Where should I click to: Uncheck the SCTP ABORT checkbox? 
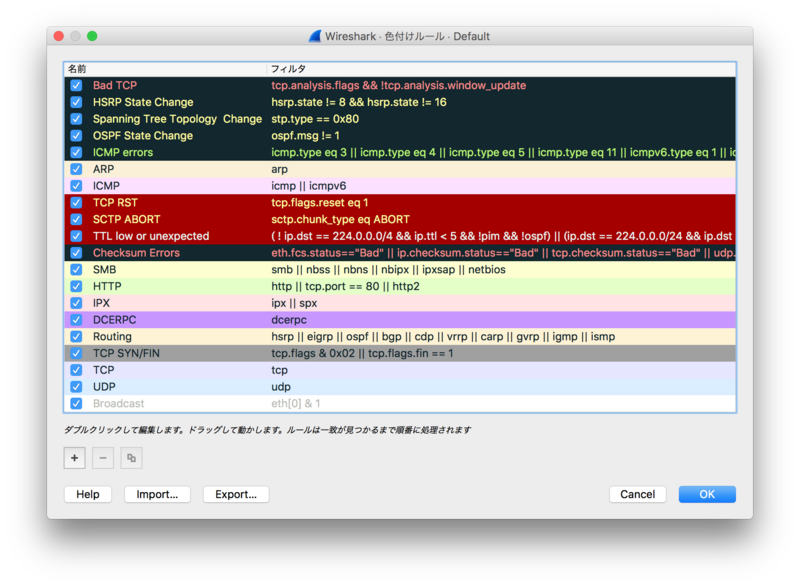point(76,219)
